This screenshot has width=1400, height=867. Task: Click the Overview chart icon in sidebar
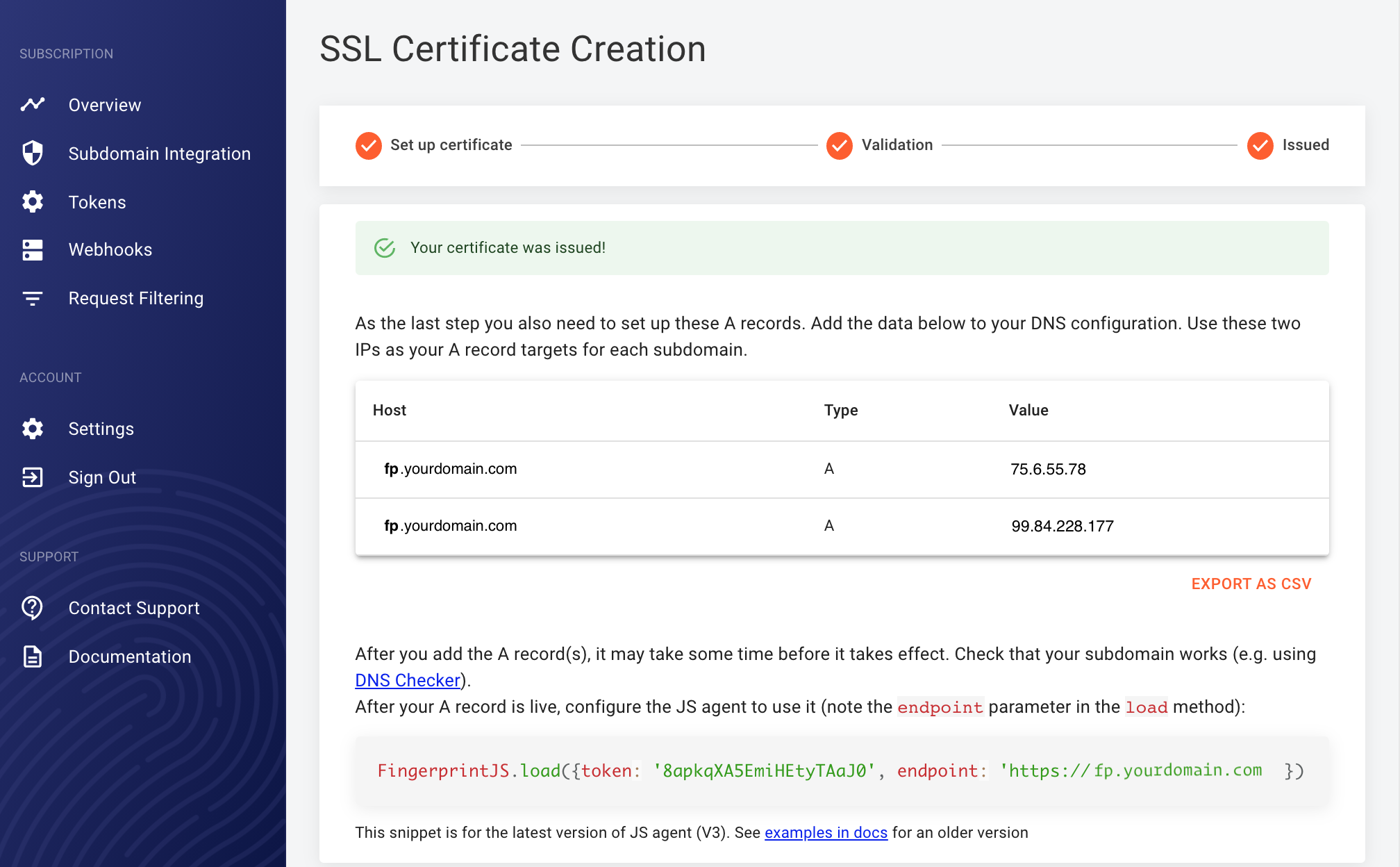[33, 105]
